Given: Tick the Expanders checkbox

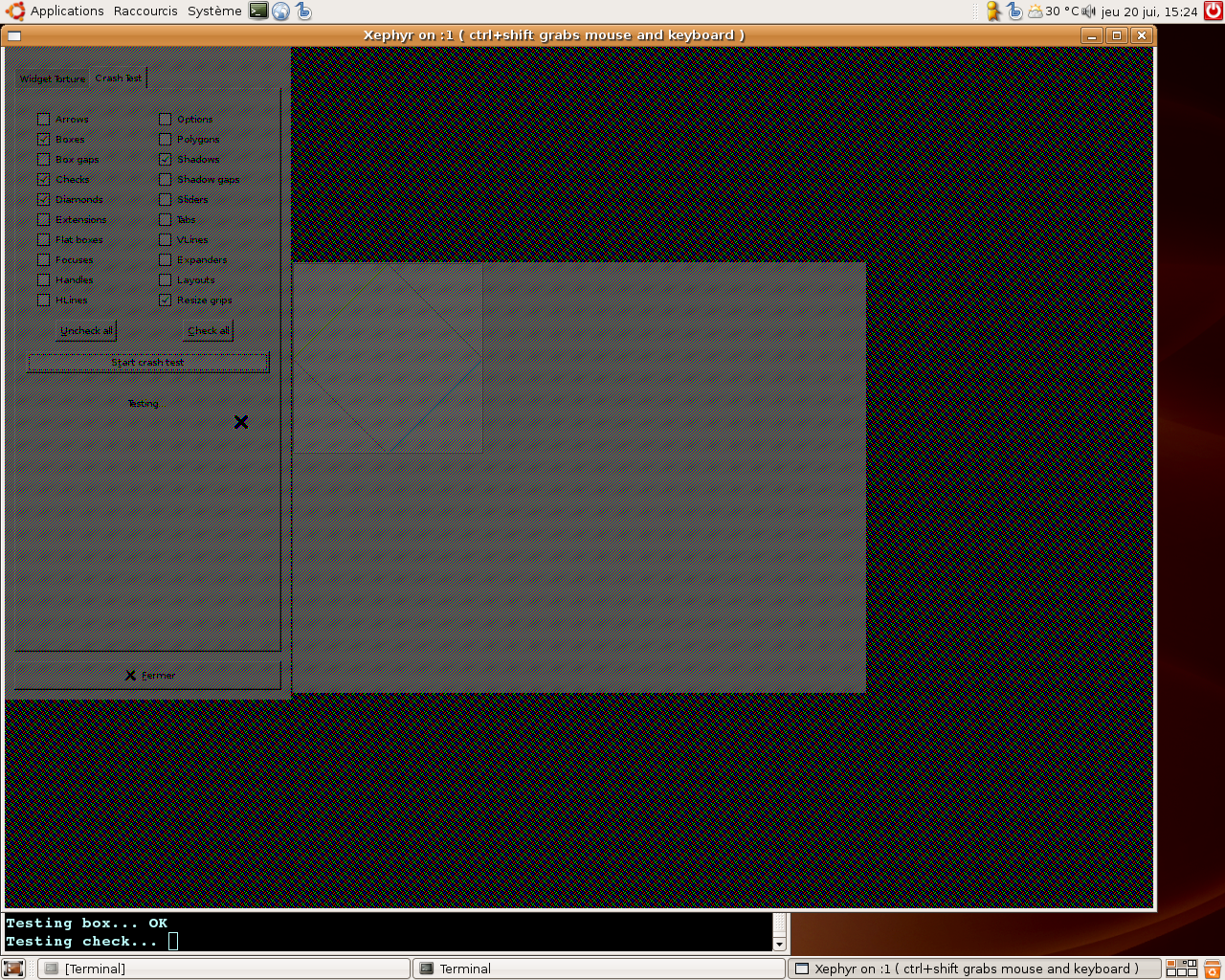Looking at the screenshot, I should pos(166,260).
